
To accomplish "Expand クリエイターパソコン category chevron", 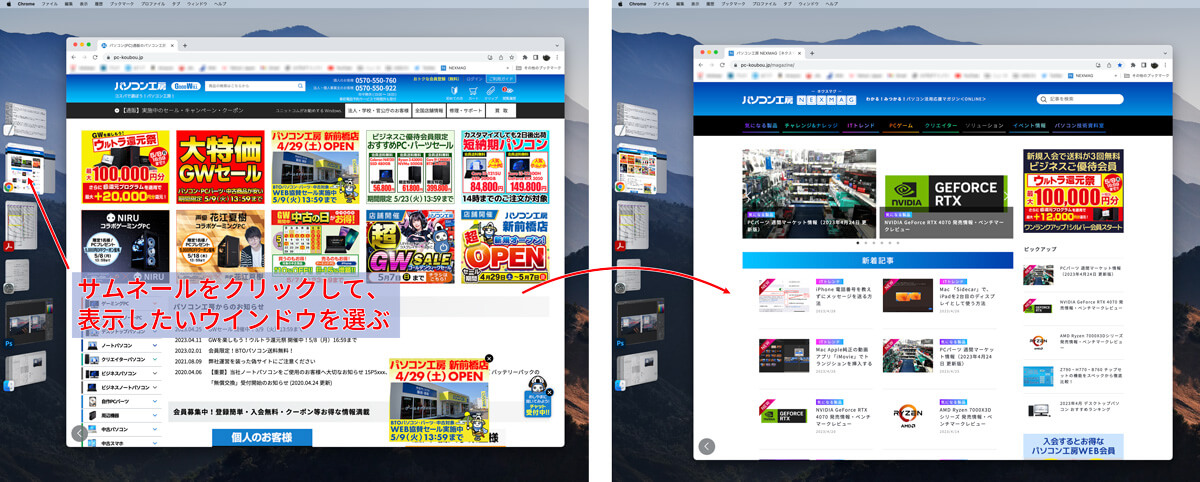I will [x=155, y=359].
